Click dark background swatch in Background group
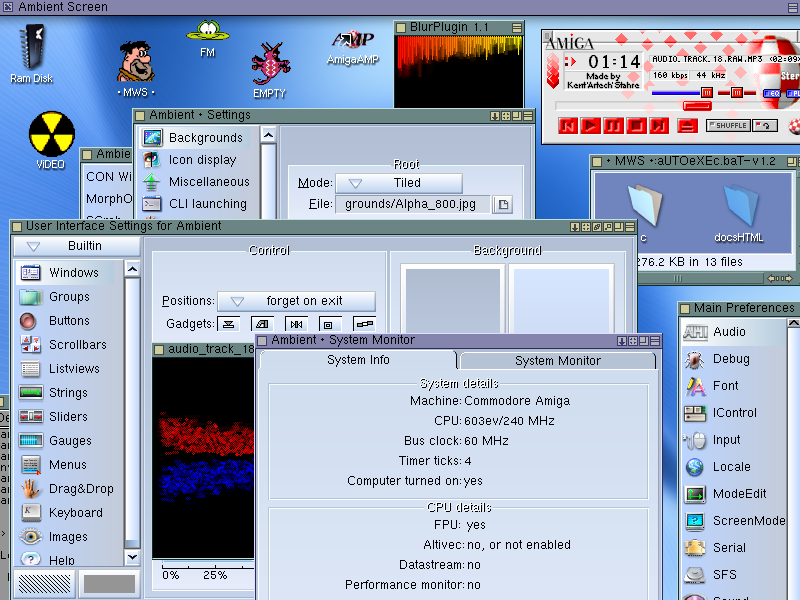 point(453,300)
